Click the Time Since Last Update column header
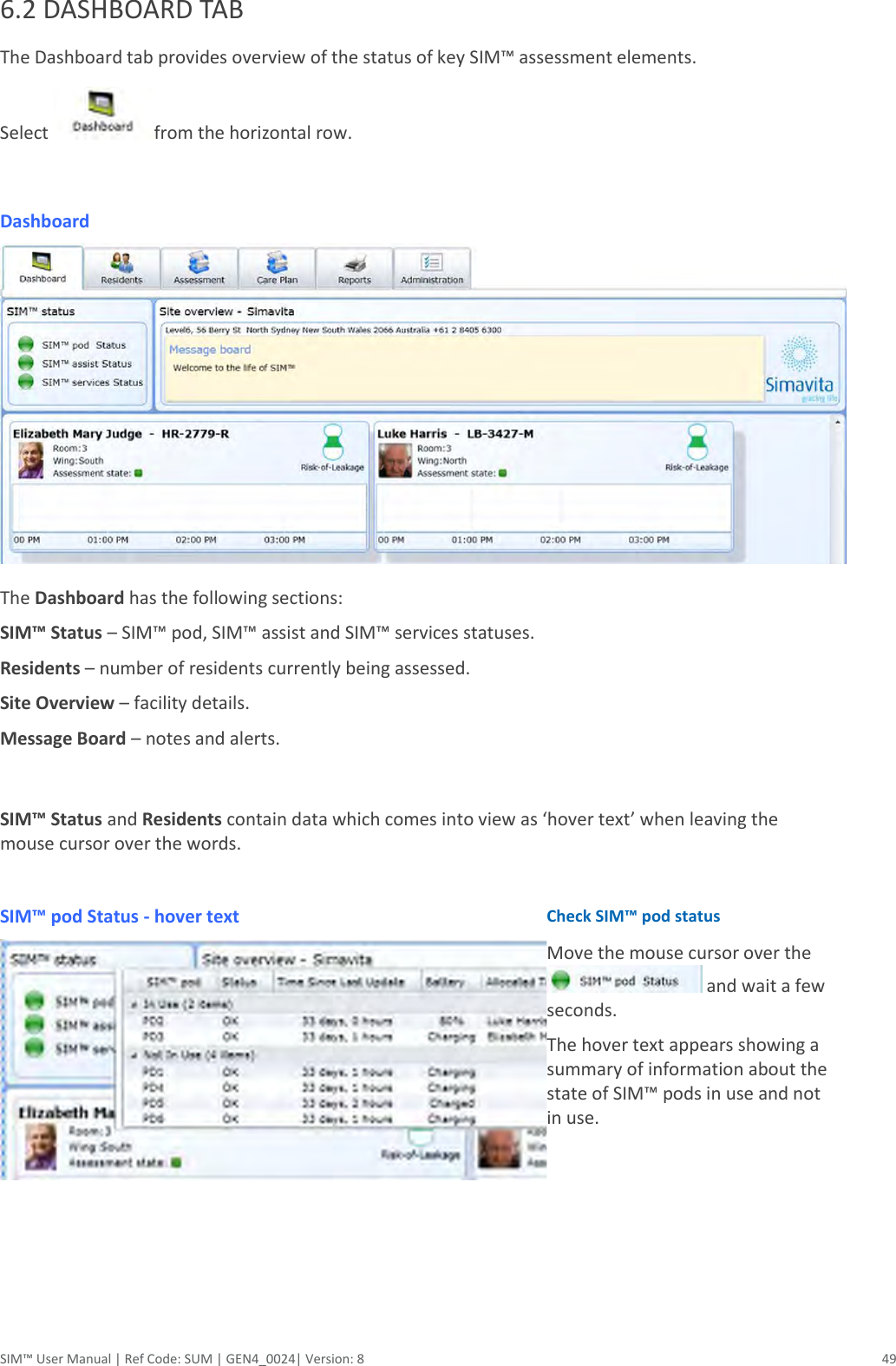 (341, 982)
